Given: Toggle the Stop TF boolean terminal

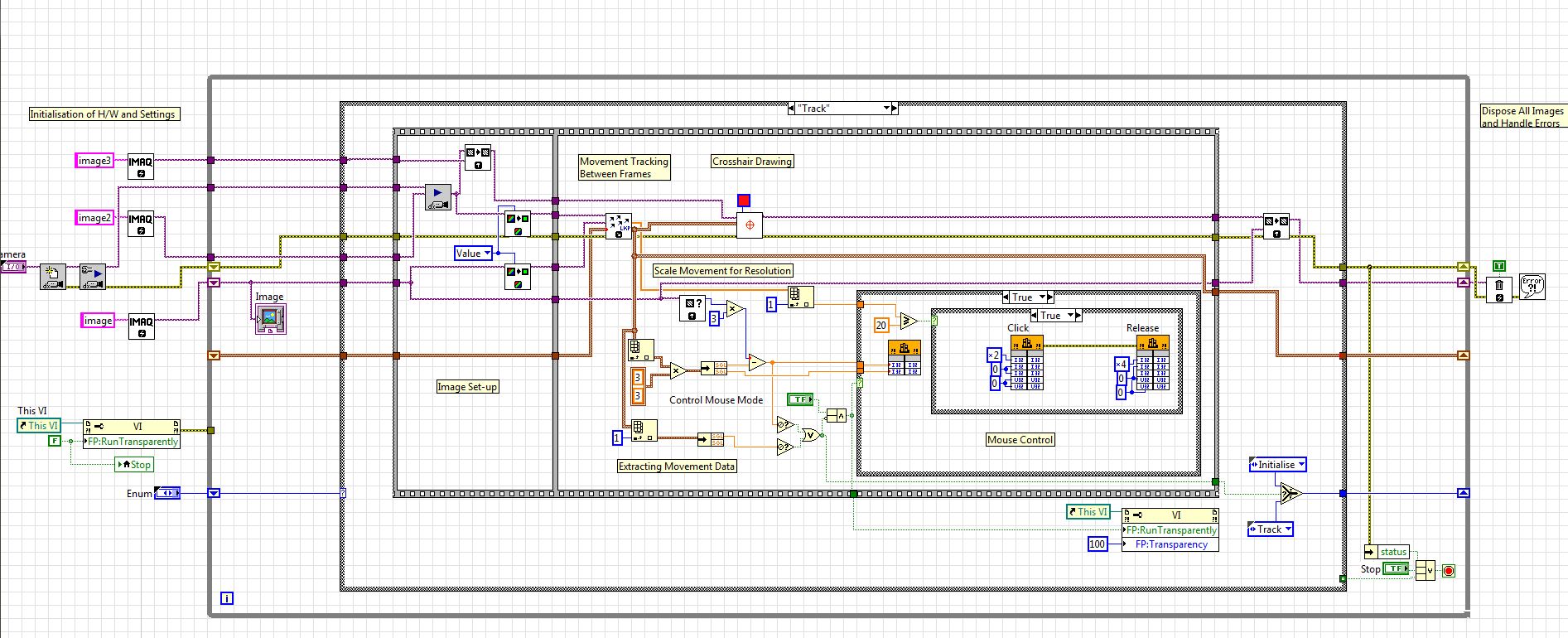Looking at the screenshot, I should 1397,568.
